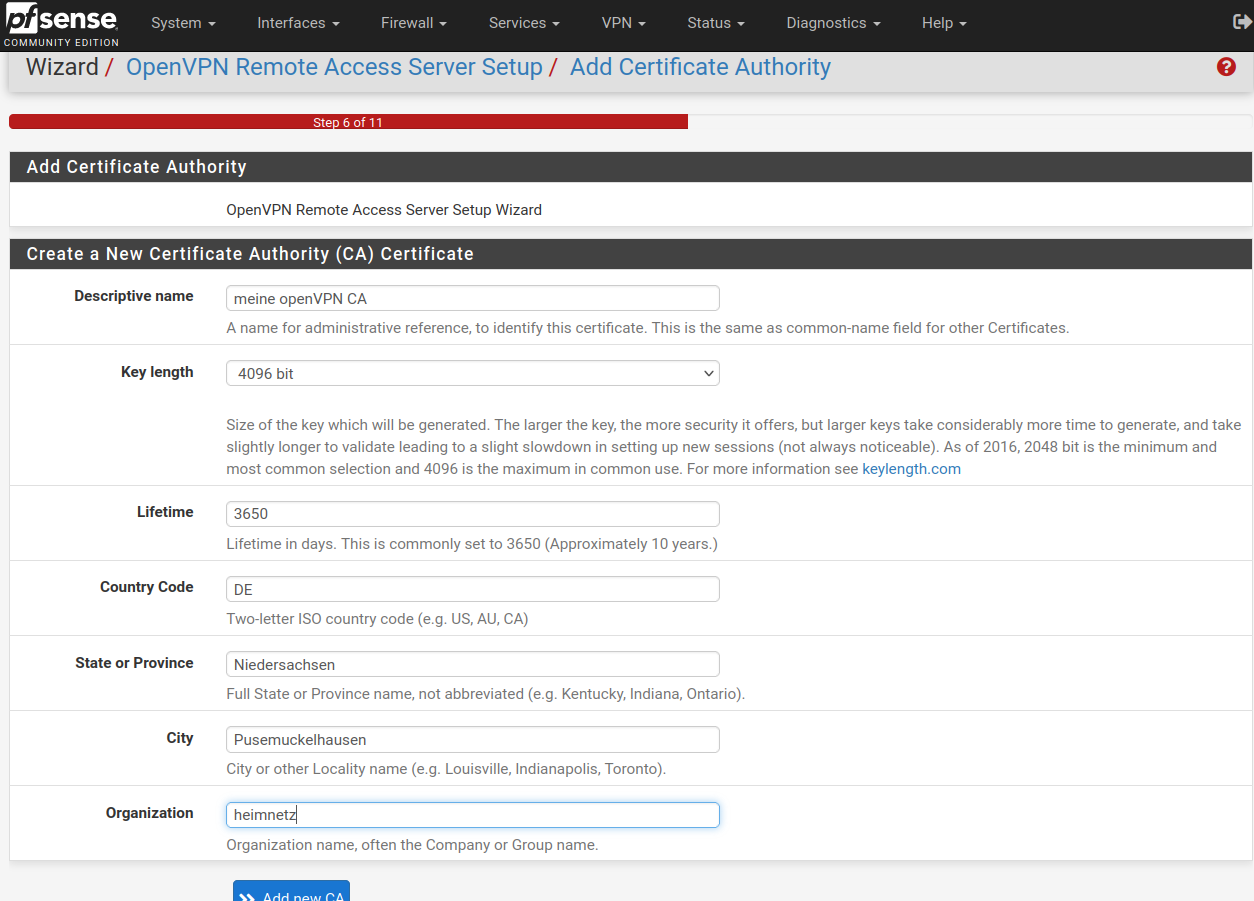
Task: Click the pfSense Community Edition logo
Action: pyautogui.click(x=60, y=25)
